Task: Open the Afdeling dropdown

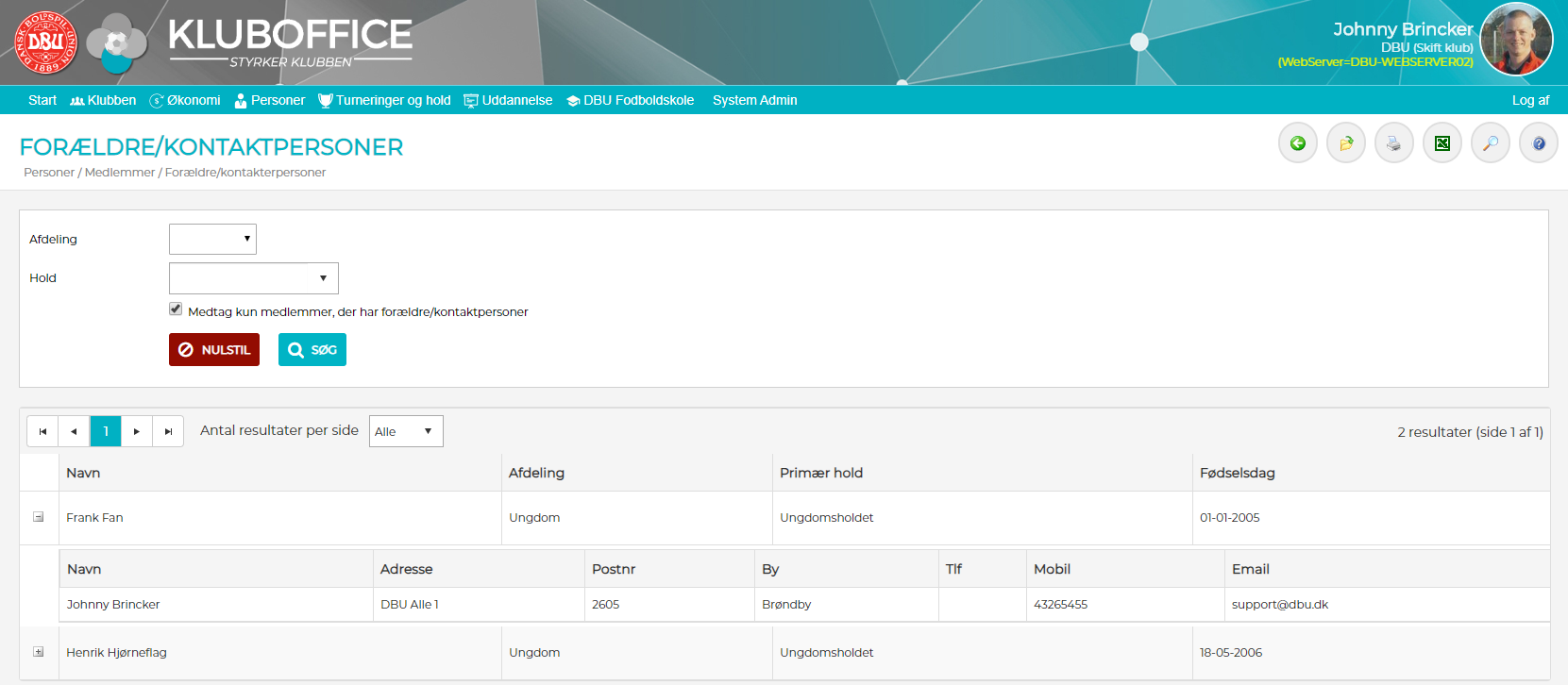Action: coord(212,239)
